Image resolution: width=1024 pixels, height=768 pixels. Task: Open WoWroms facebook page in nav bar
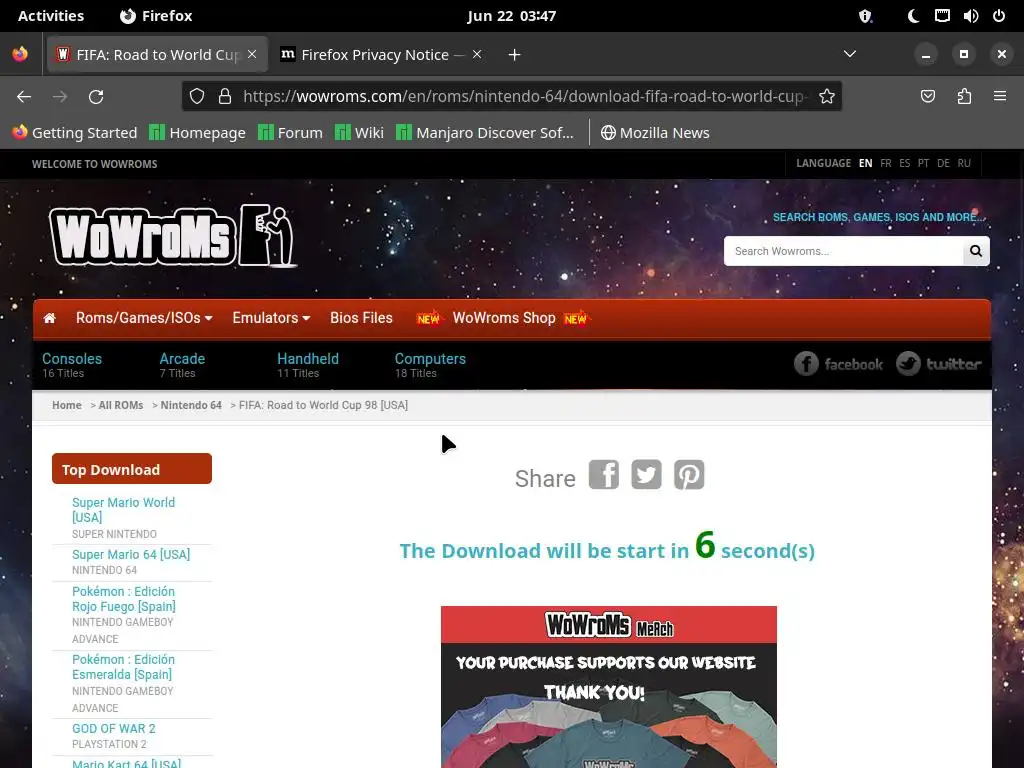point(838,364)
